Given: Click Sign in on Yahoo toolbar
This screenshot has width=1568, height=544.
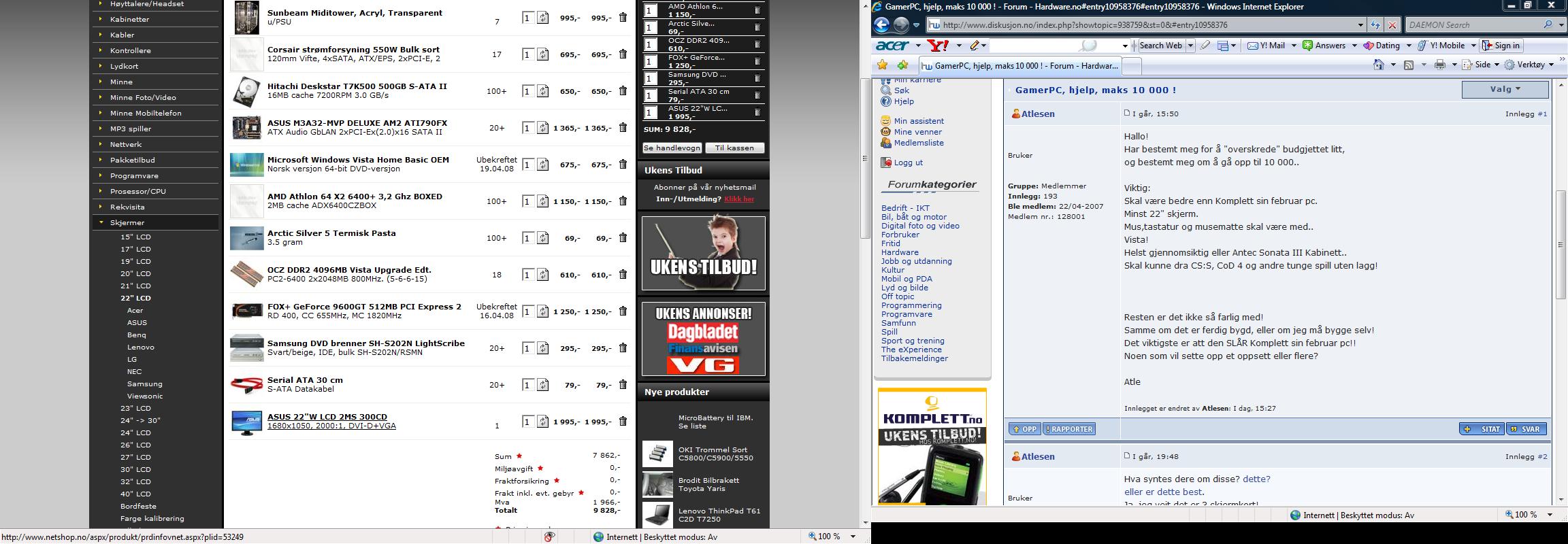Looking at the screenshot, I should [1501, 46].
